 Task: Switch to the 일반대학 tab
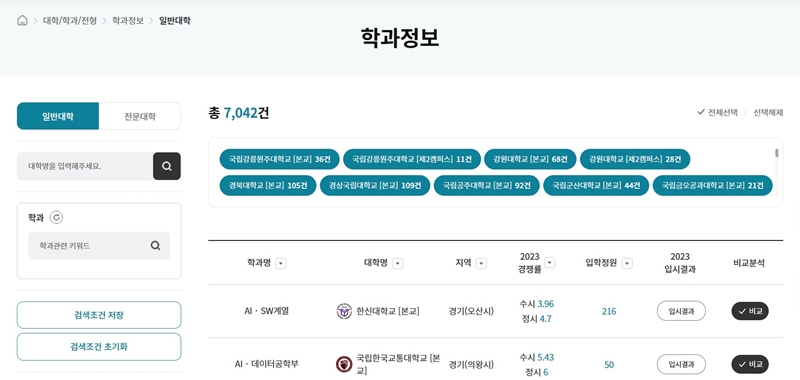58,116
